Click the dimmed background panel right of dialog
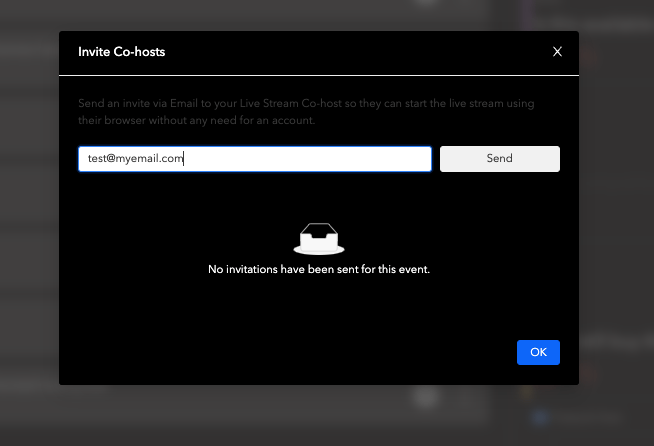 615,220
